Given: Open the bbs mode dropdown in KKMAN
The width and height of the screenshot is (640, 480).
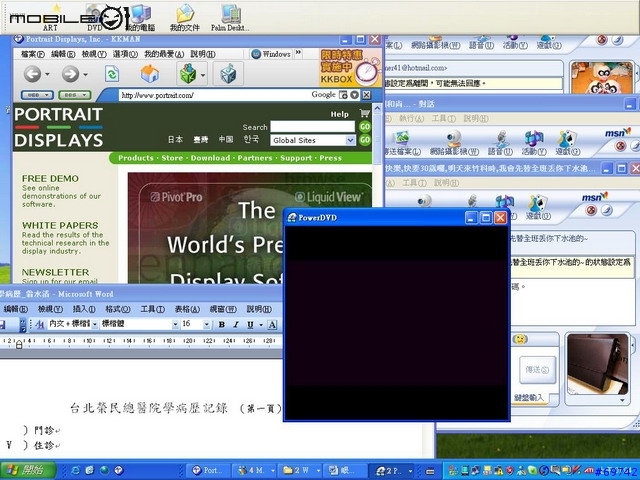Looking at the screenshot, I should tap(74, 95).
